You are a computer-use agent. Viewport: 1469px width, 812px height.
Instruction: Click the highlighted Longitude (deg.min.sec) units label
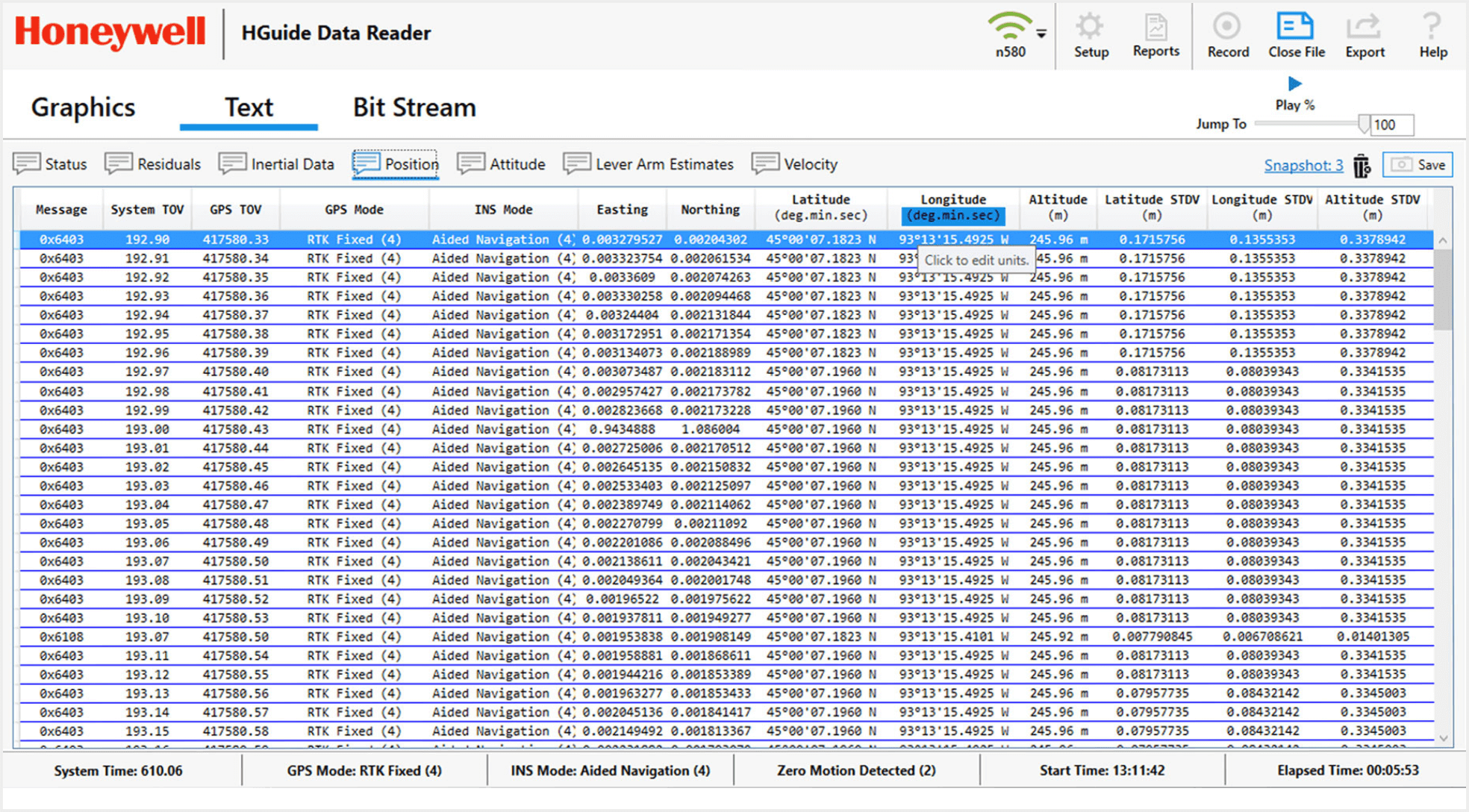click(953, 216)
